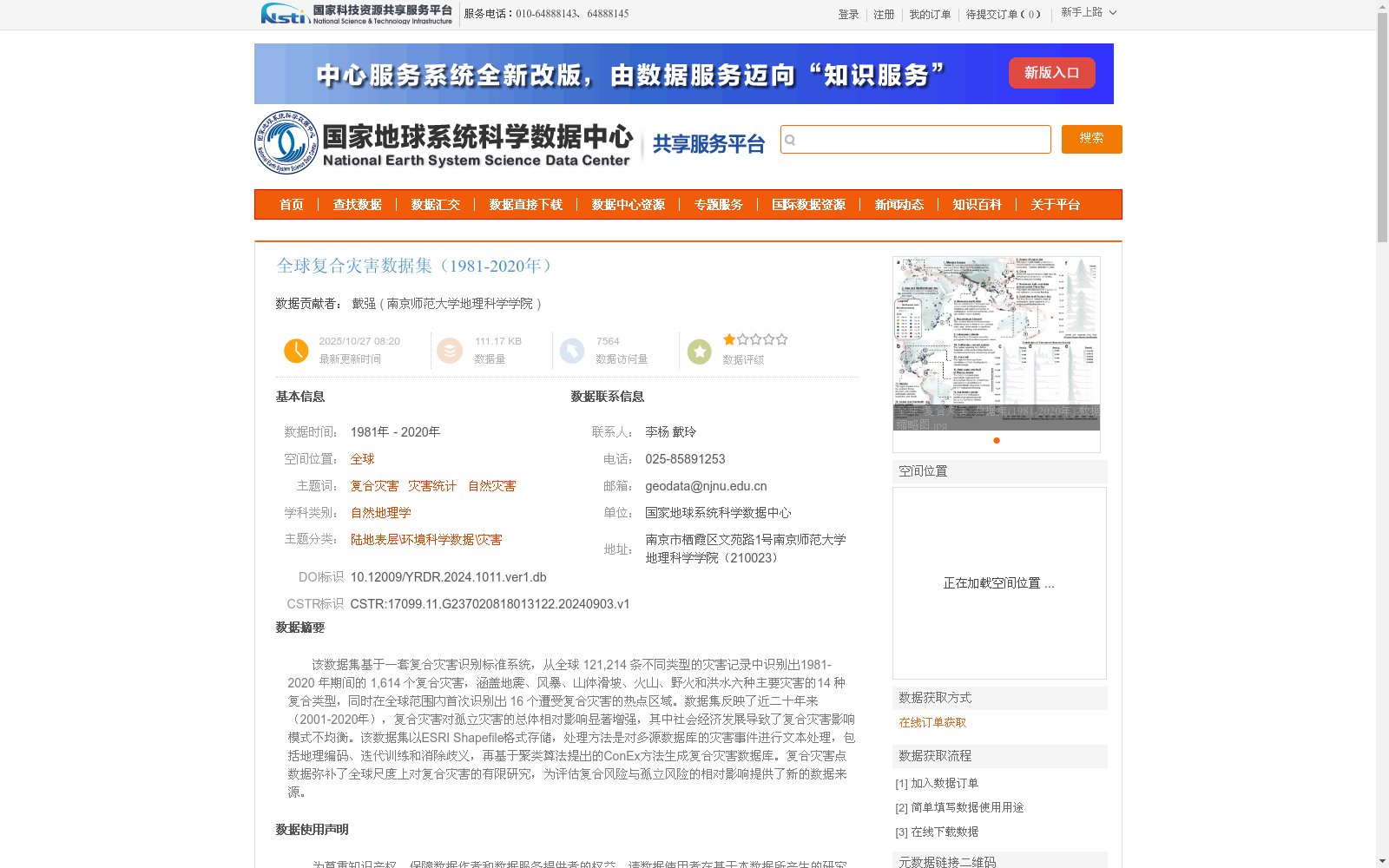Click the 空间位置 panel header

(1000, 471)
